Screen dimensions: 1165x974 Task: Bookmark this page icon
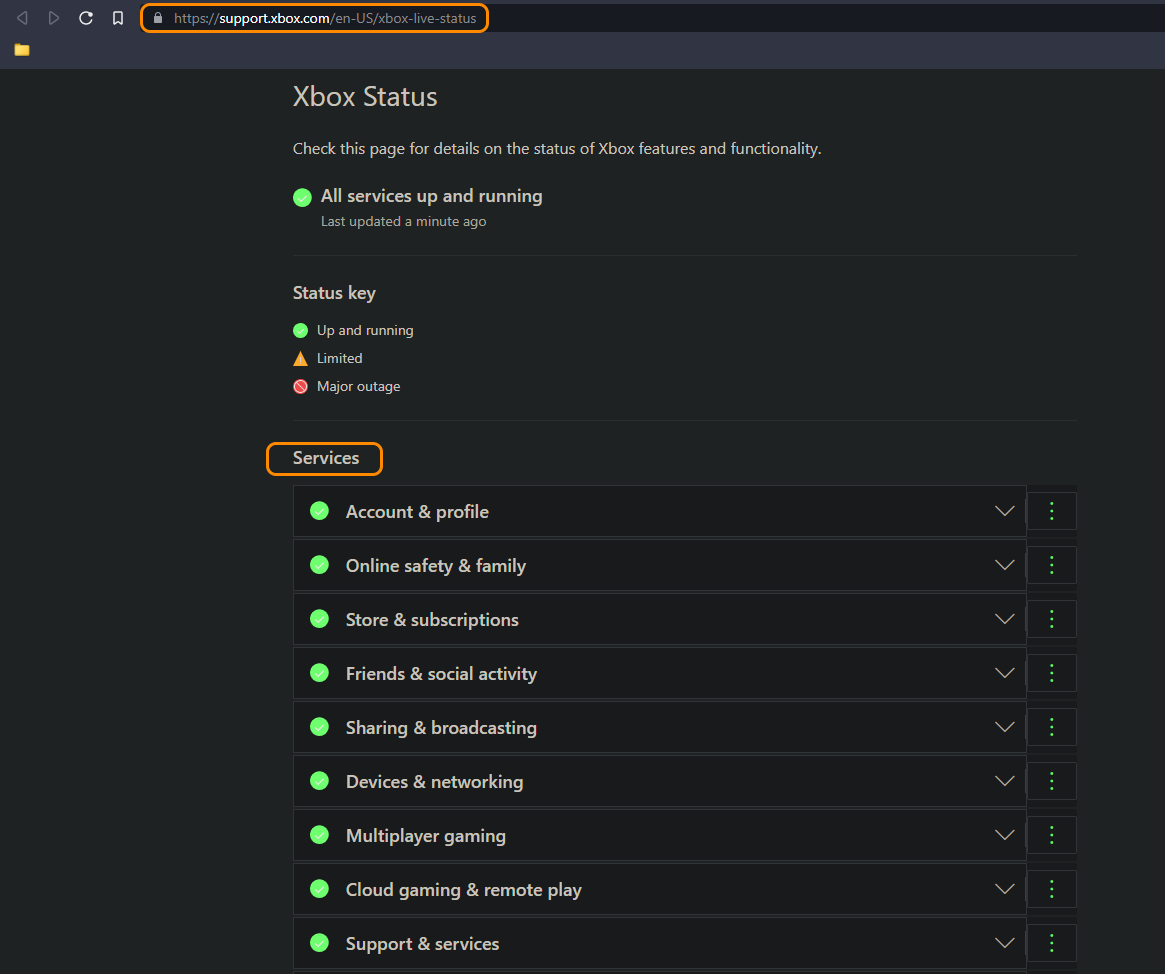(x=117, y=18)
